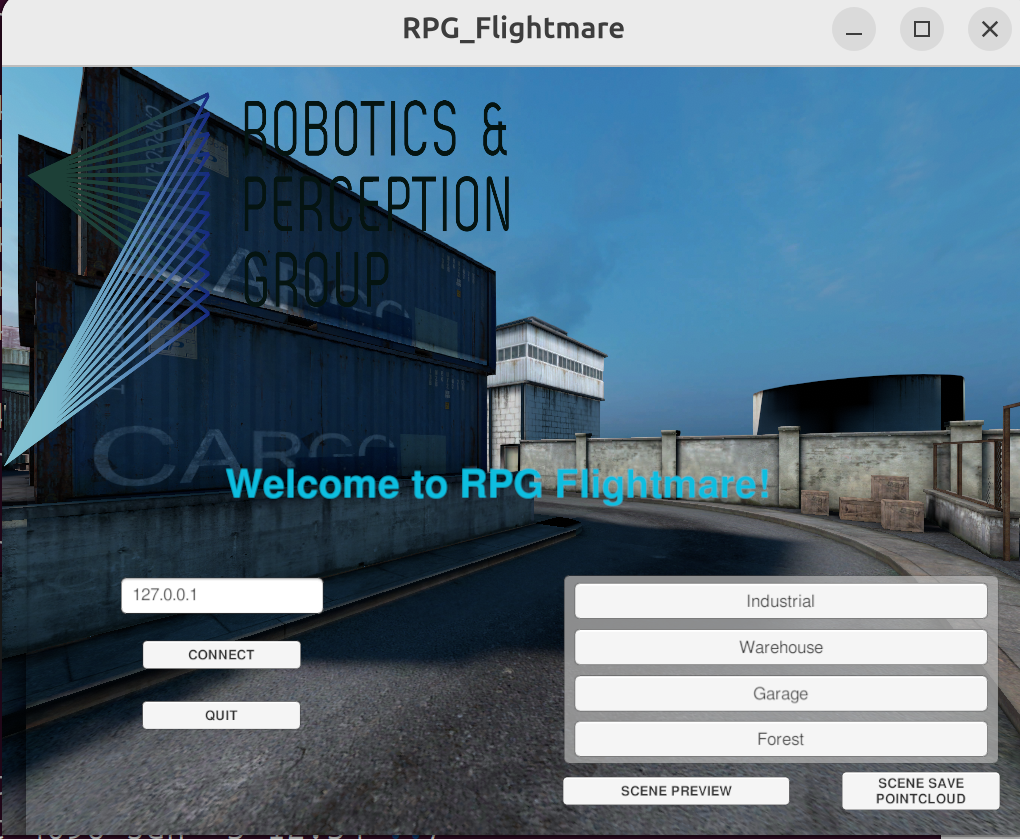This screenshot has height=839, width=1020.
Task: Choose the Warehouse scene
Action: tap(781, 647)
